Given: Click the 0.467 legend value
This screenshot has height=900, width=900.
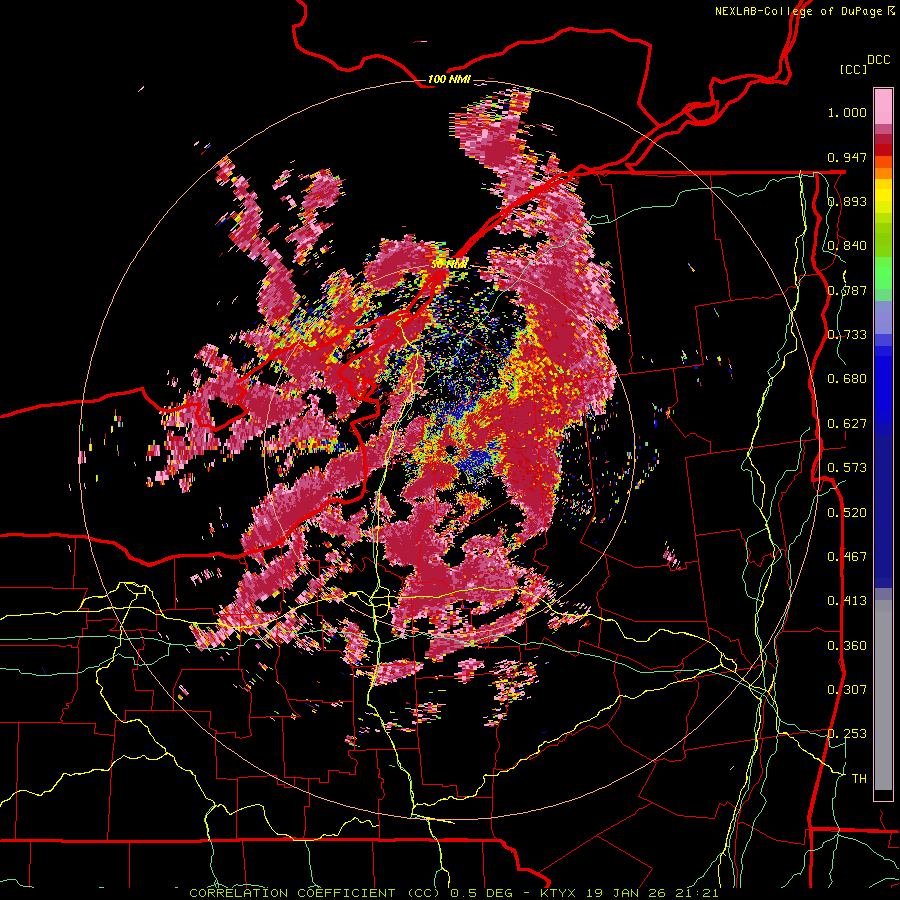Looking at the screenshot, I should (847, 557).
